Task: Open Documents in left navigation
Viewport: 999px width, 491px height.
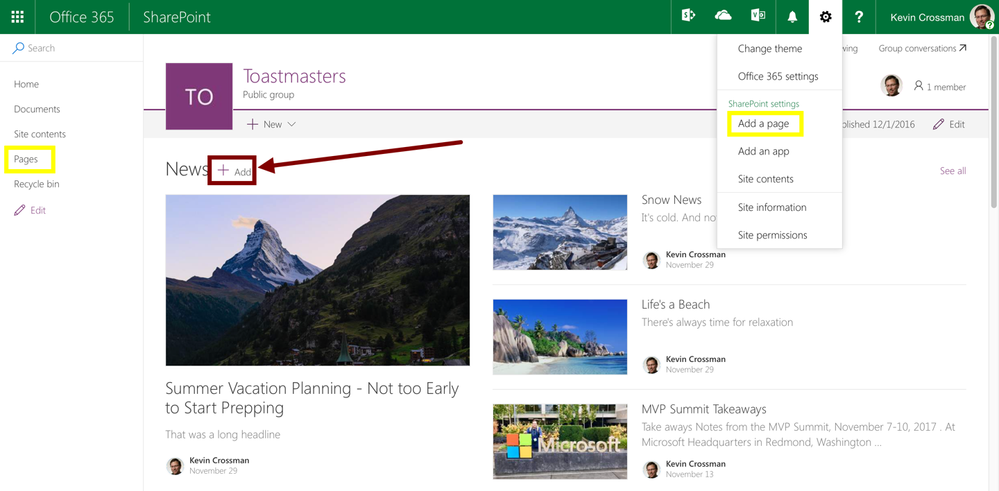Action: (37, 109)
